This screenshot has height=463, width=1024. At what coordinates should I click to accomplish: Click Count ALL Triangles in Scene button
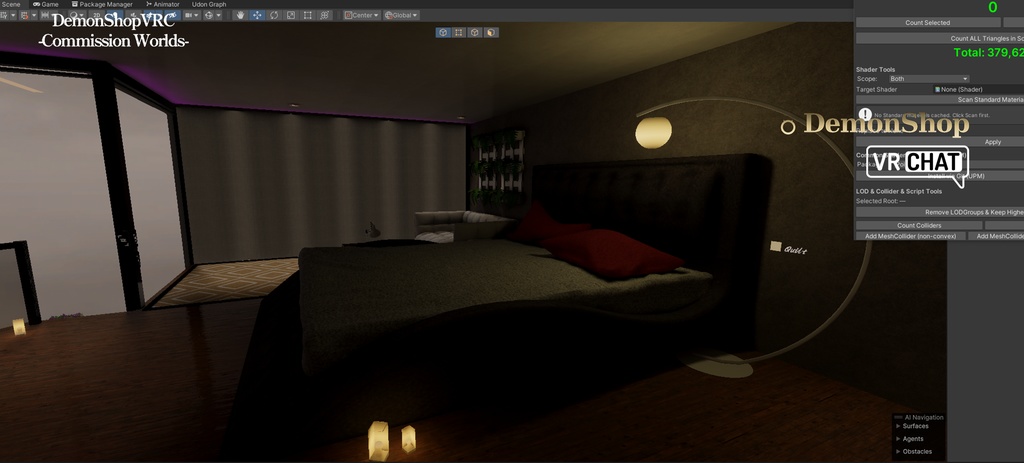(x=940, y=39)
